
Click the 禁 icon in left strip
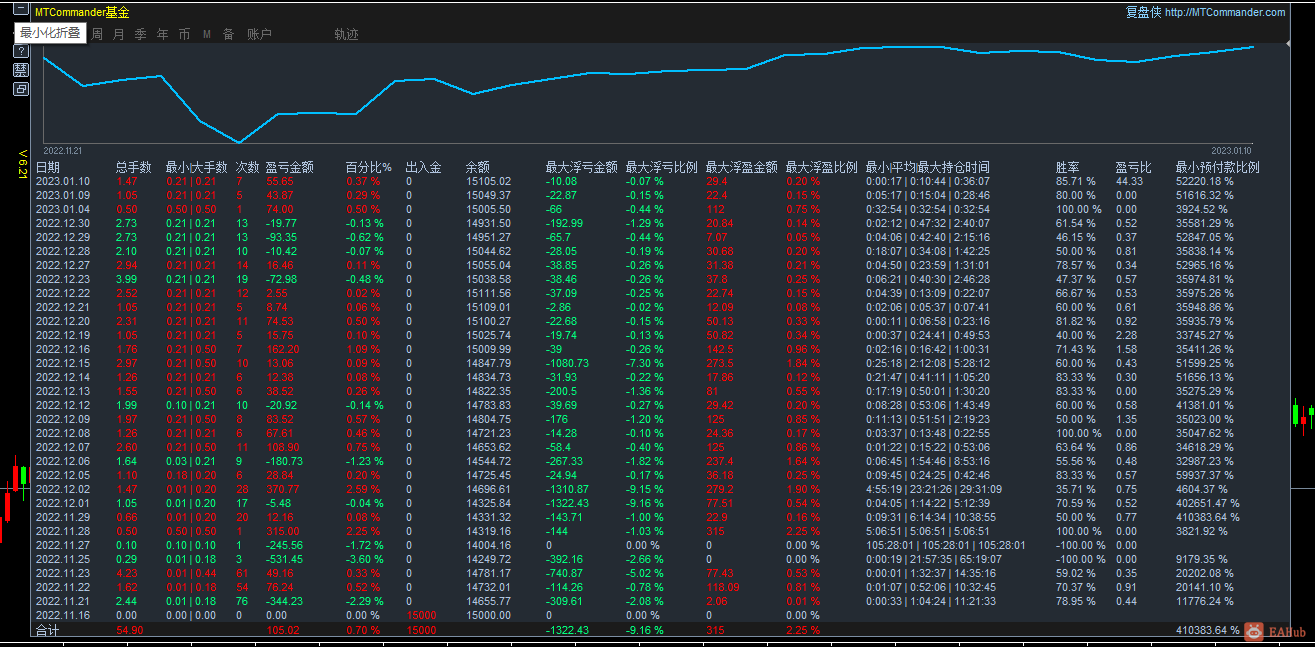[x=21, y=70]
